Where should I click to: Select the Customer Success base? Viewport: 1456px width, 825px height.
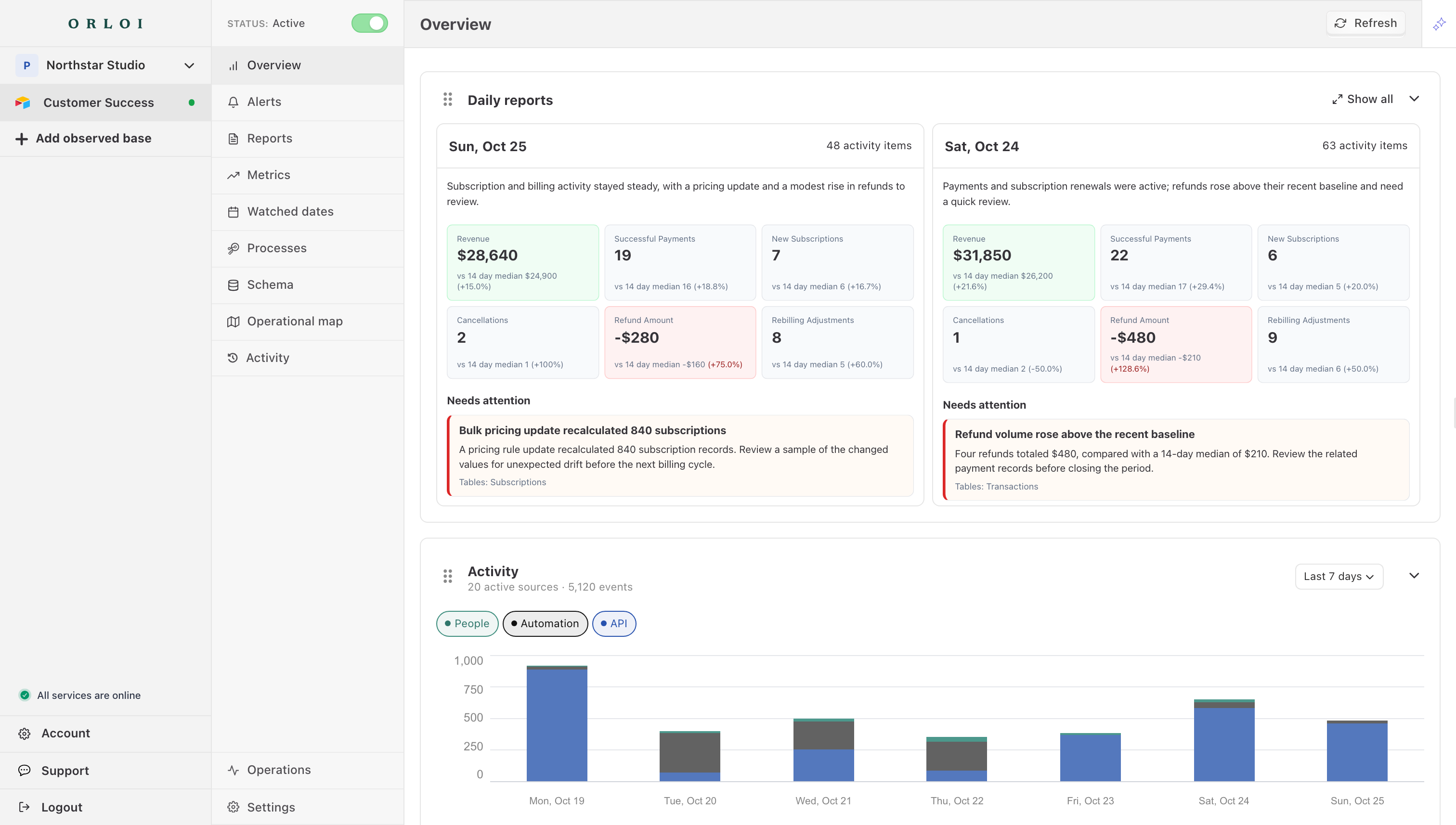click(x=105, y=103)
